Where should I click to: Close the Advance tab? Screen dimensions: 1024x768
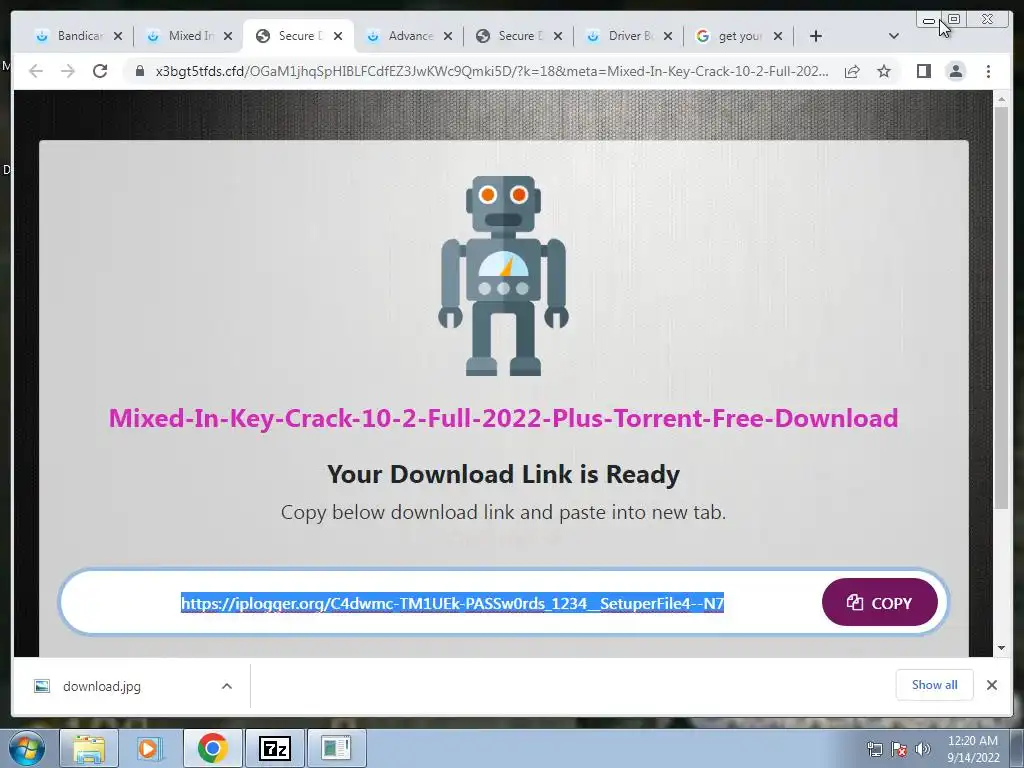pyautogui.click(x=448, y=36)
